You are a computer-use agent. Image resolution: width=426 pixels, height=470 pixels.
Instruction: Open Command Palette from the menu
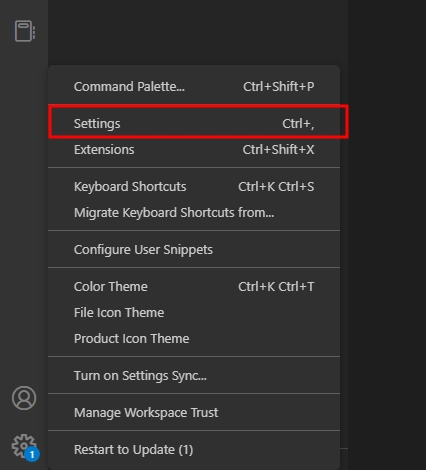coord(194,87)
